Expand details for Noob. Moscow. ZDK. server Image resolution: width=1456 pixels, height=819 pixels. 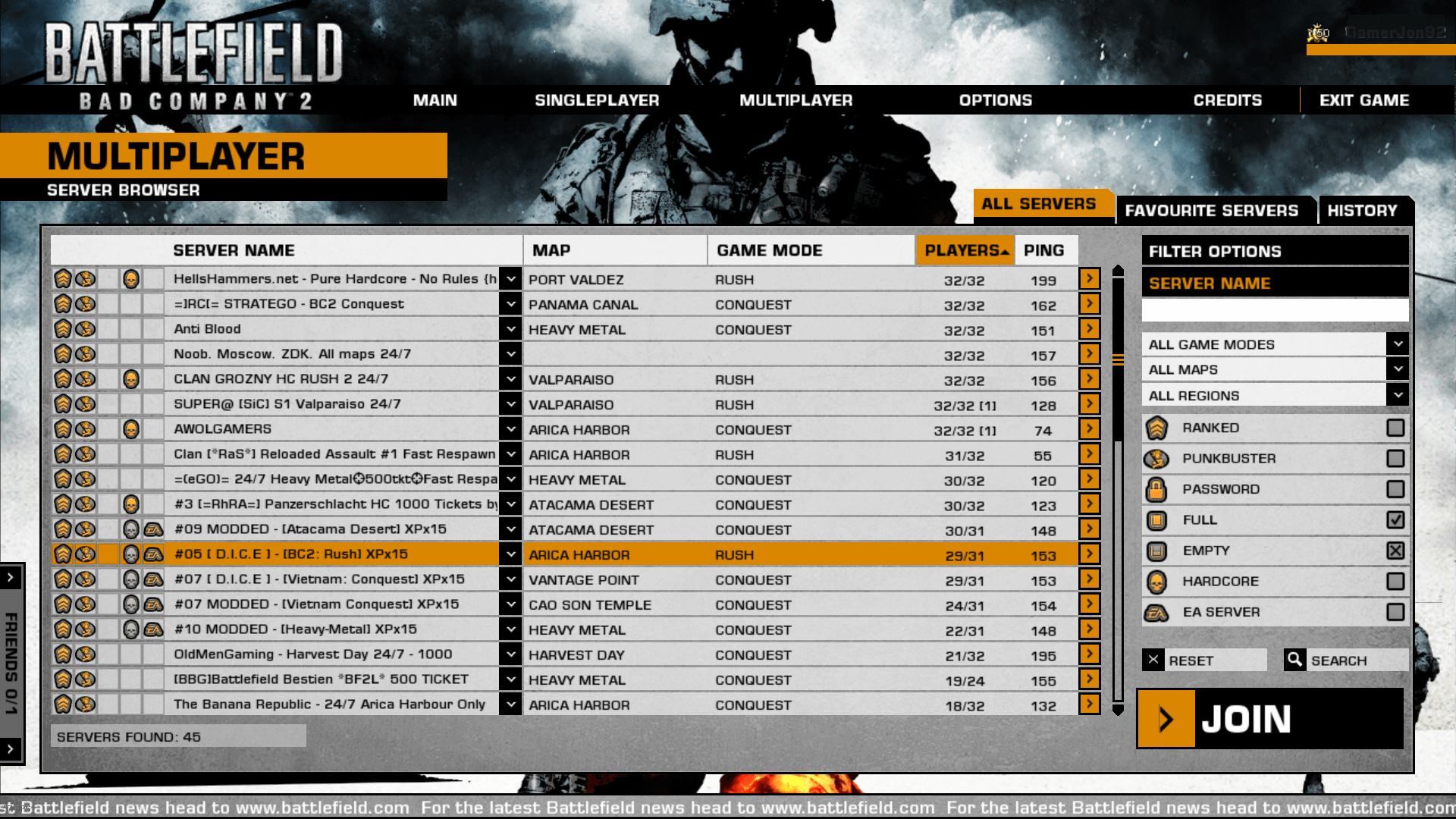pyautogui.click(x=511, y=354)
